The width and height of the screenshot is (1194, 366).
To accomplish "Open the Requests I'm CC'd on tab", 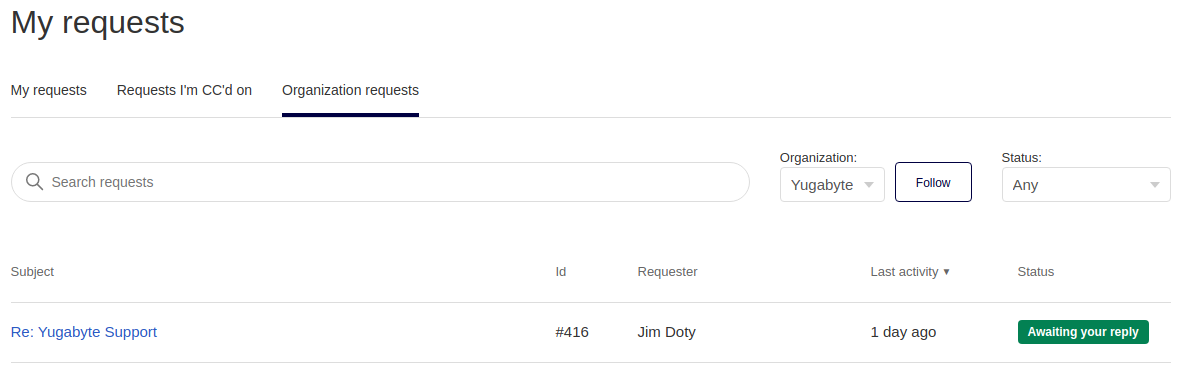I will (184, 91).
